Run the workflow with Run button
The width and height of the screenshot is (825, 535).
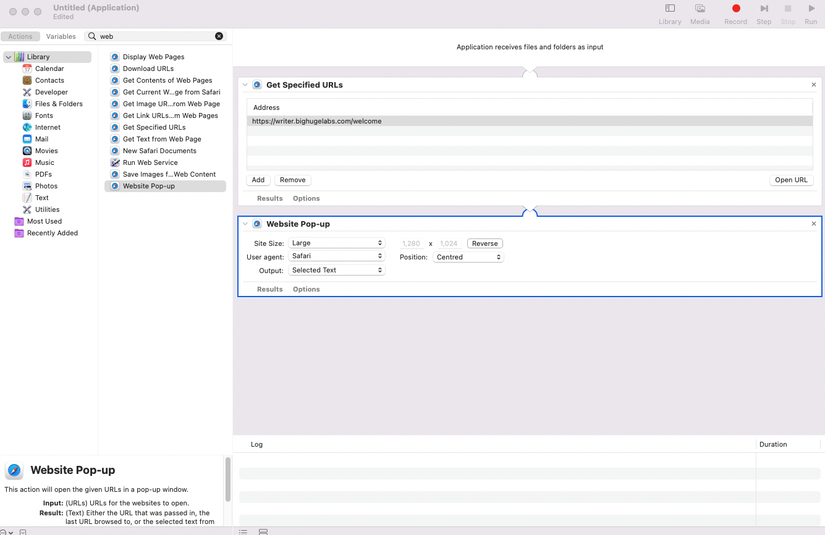pos(811,14)
